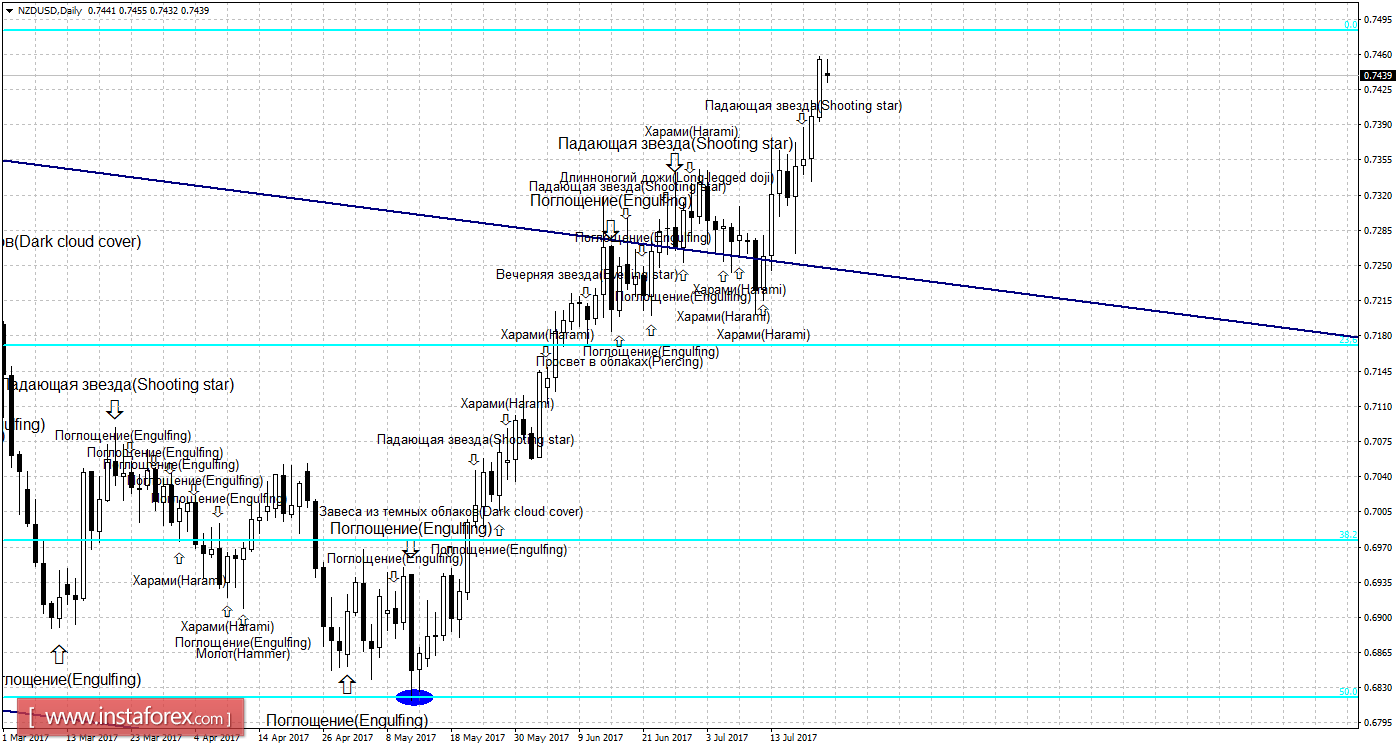
Task: Click the 0.7145 price axis label
Action: click(1377, 371)
